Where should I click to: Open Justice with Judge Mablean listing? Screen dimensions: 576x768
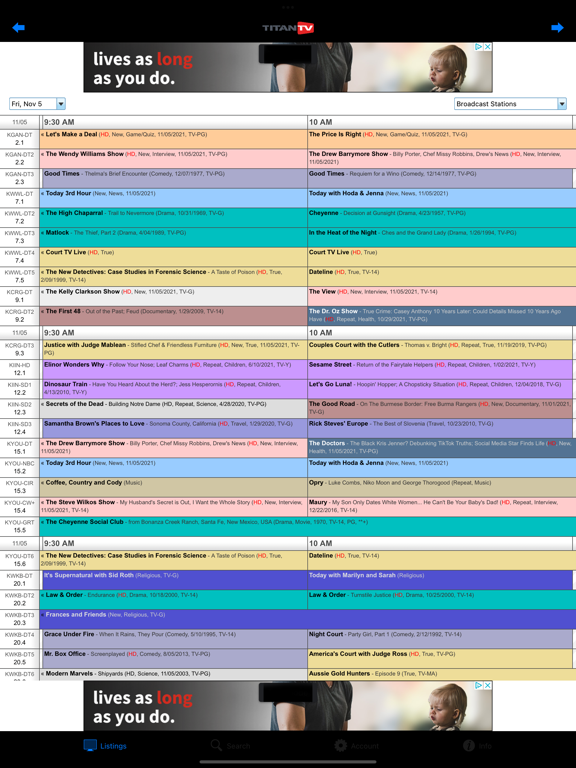174,350
